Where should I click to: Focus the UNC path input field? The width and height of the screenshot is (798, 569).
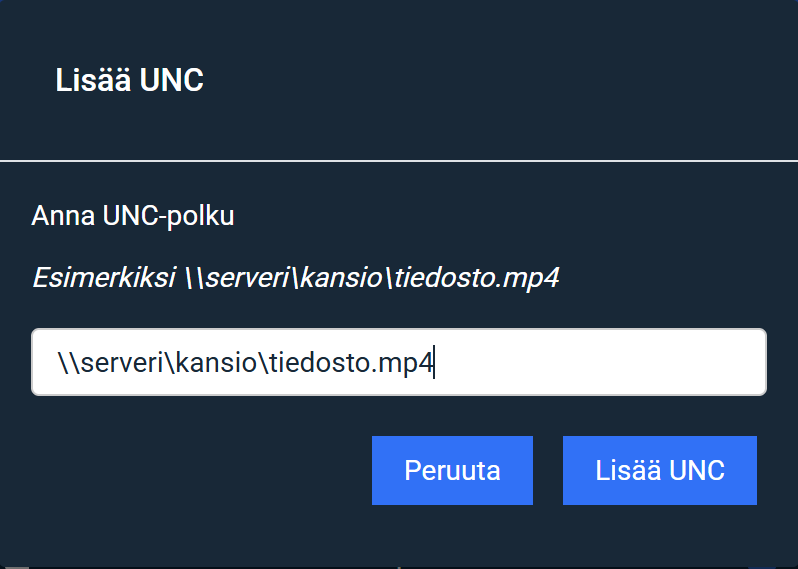pos(399,362)
